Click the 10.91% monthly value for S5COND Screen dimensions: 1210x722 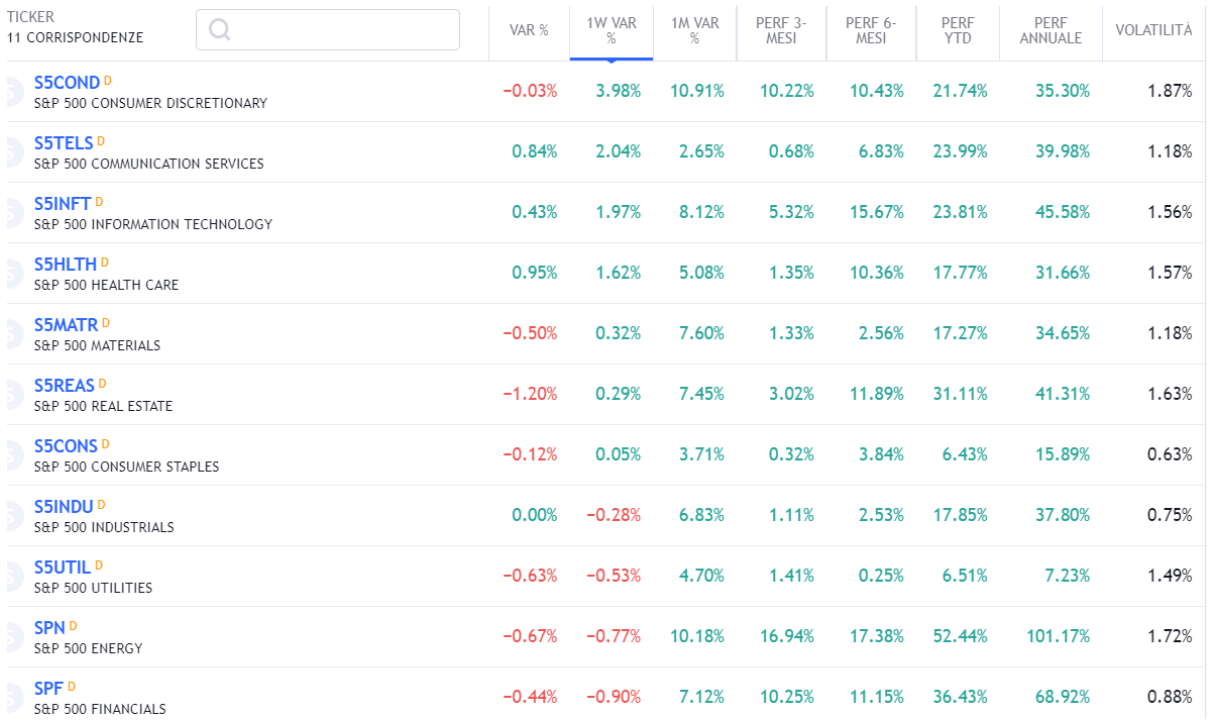697,90
